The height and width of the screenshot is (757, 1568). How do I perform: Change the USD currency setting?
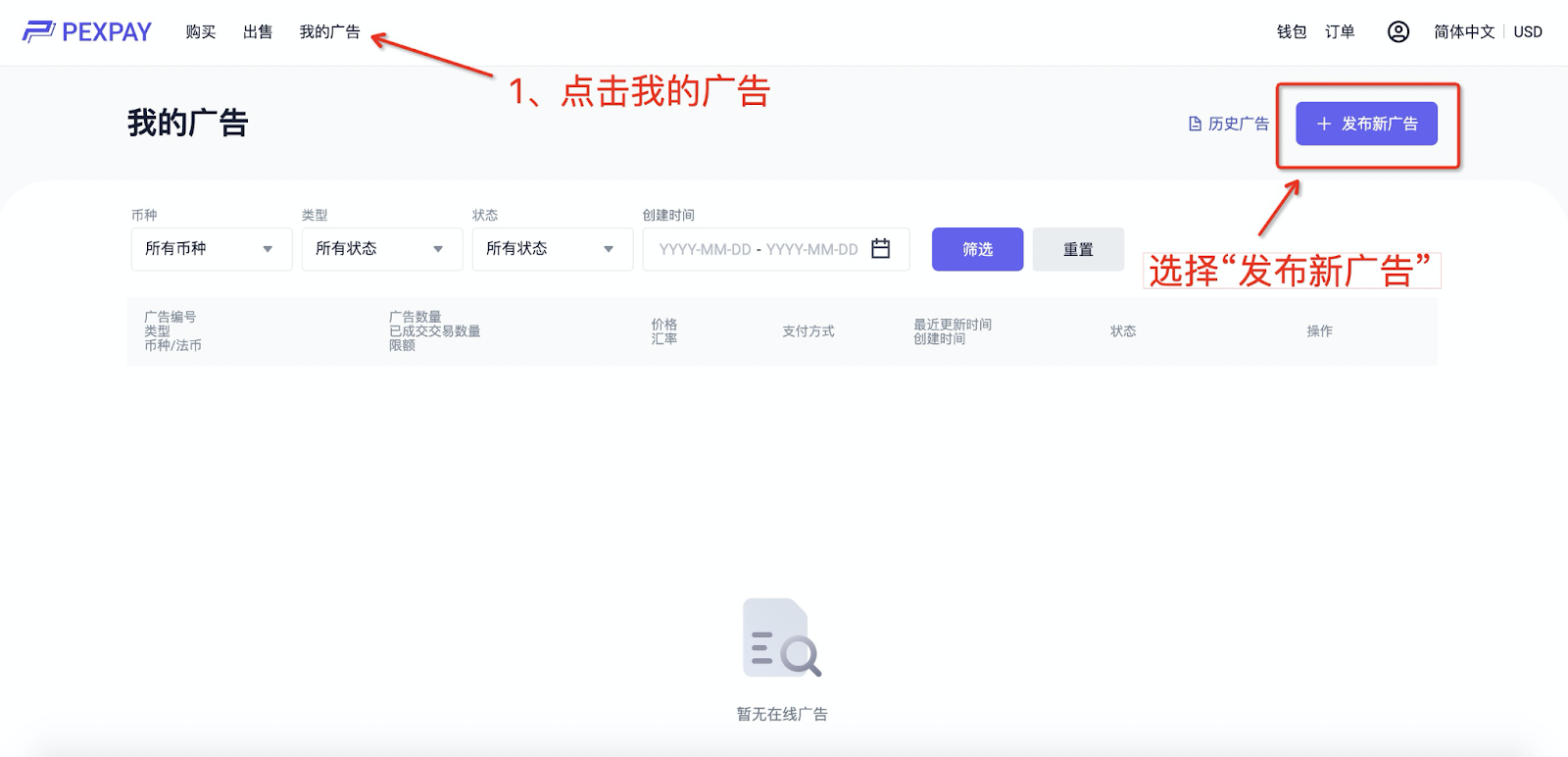click(1527, 32)
